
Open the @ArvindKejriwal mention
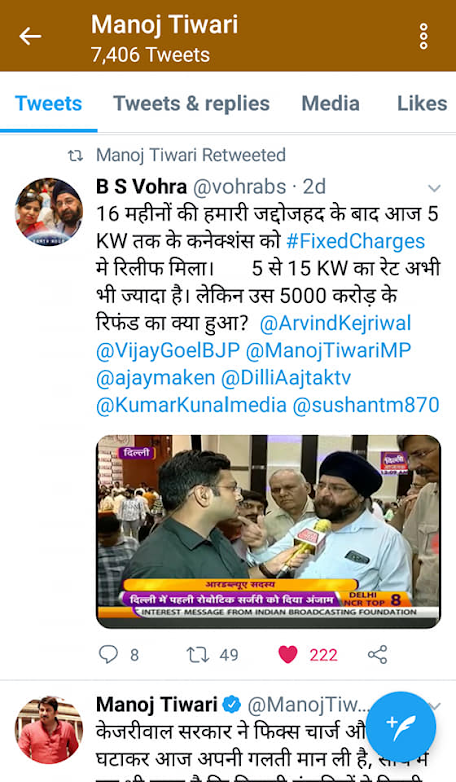[x=335, y=323]
